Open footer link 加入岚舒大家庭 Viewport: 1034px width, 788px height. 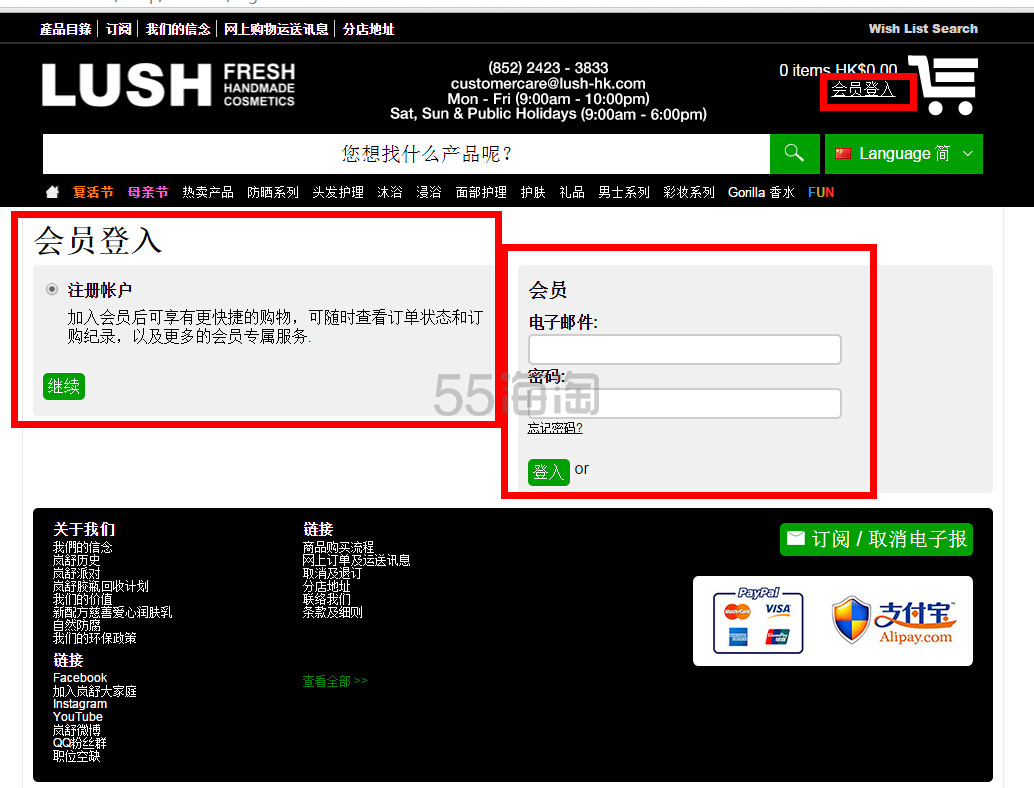(x=94, y=691)
